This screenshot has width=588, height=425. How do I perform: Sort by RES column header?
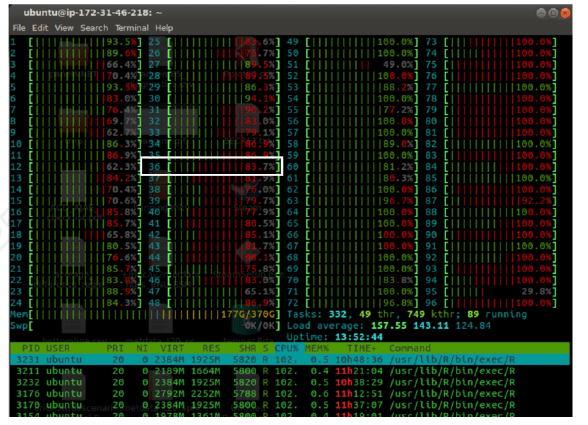[x=212, y=348]
